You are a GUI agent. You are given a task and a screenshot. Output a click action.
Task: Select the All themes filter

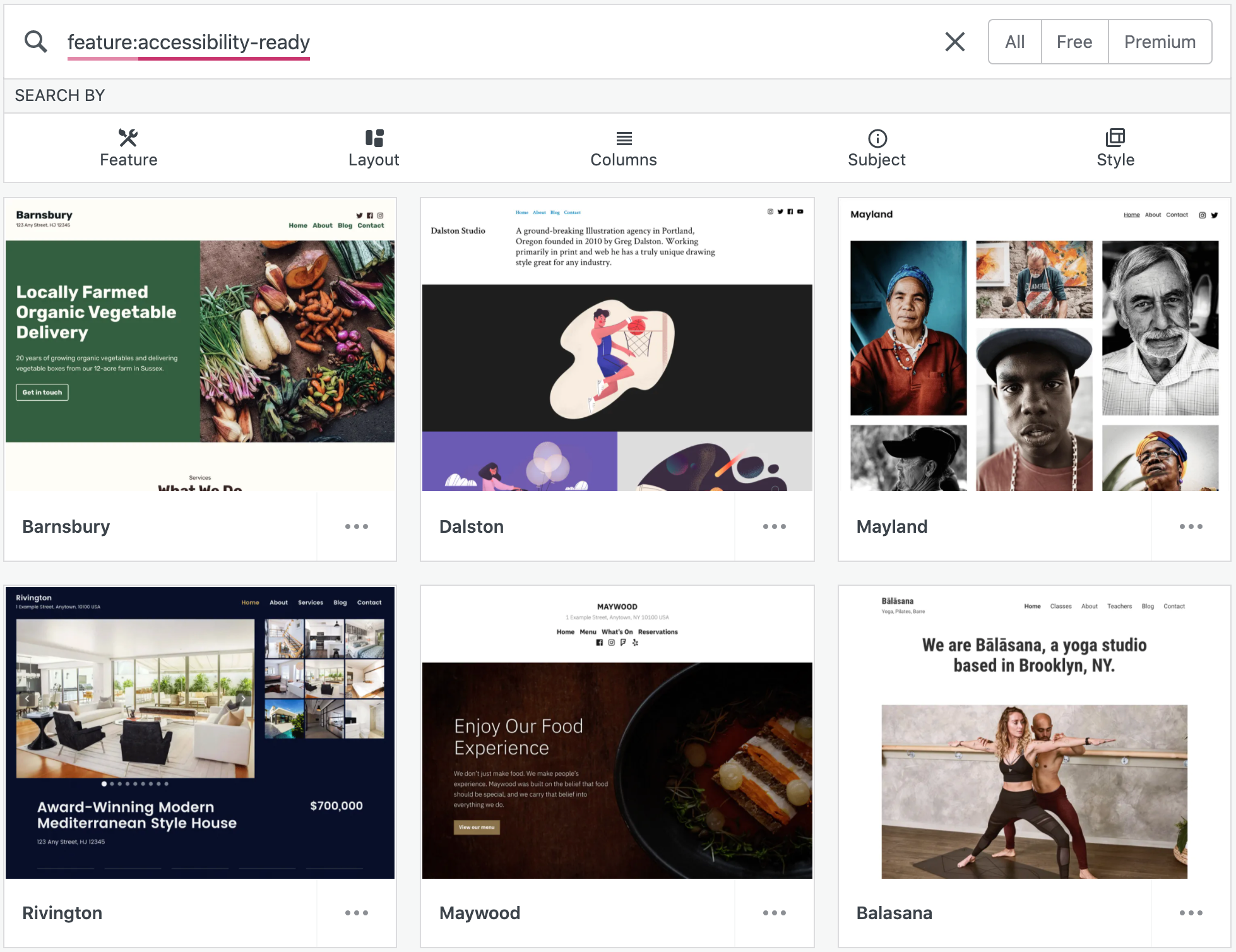(x=1014, y=42)
